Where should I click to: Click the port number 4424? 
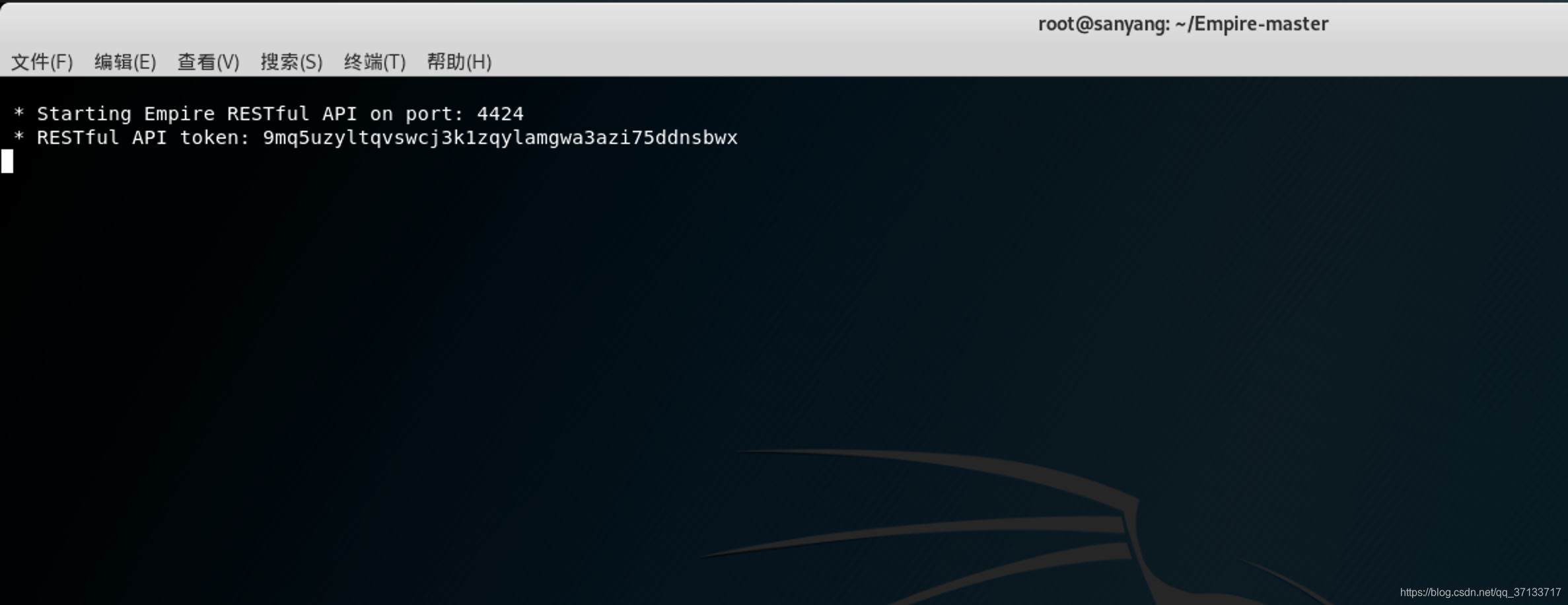(x=500, y=114)
